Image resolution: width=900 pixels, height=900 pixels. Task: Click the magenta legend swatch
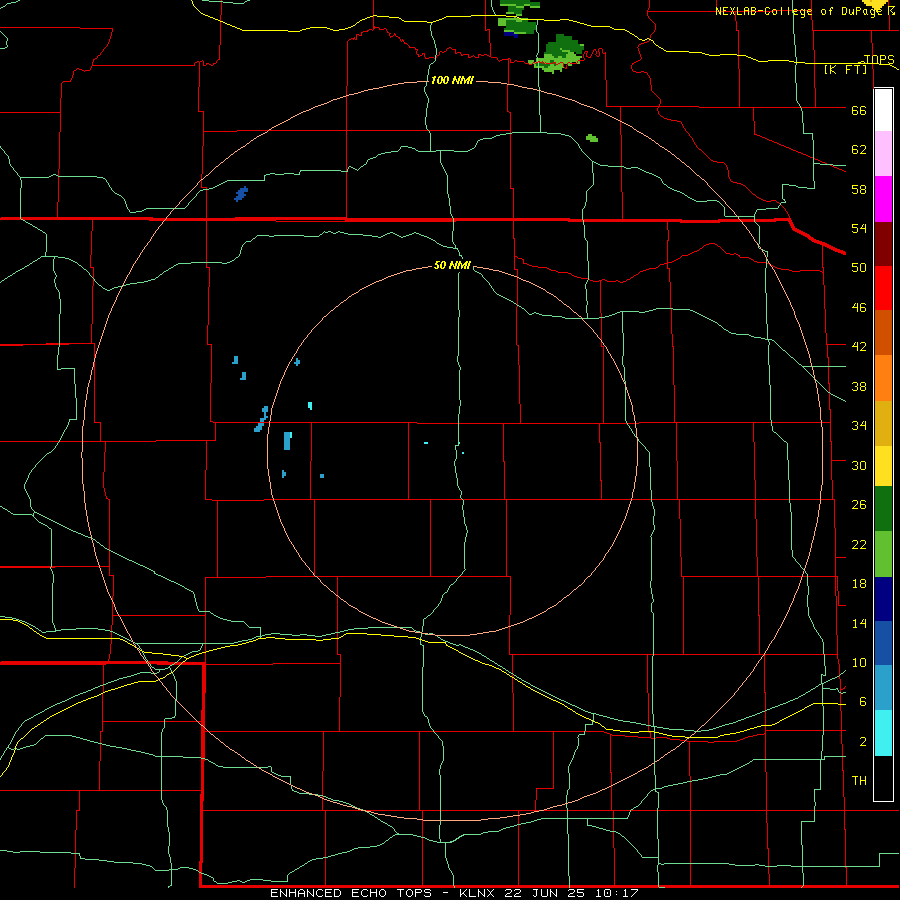click(883, 199)
